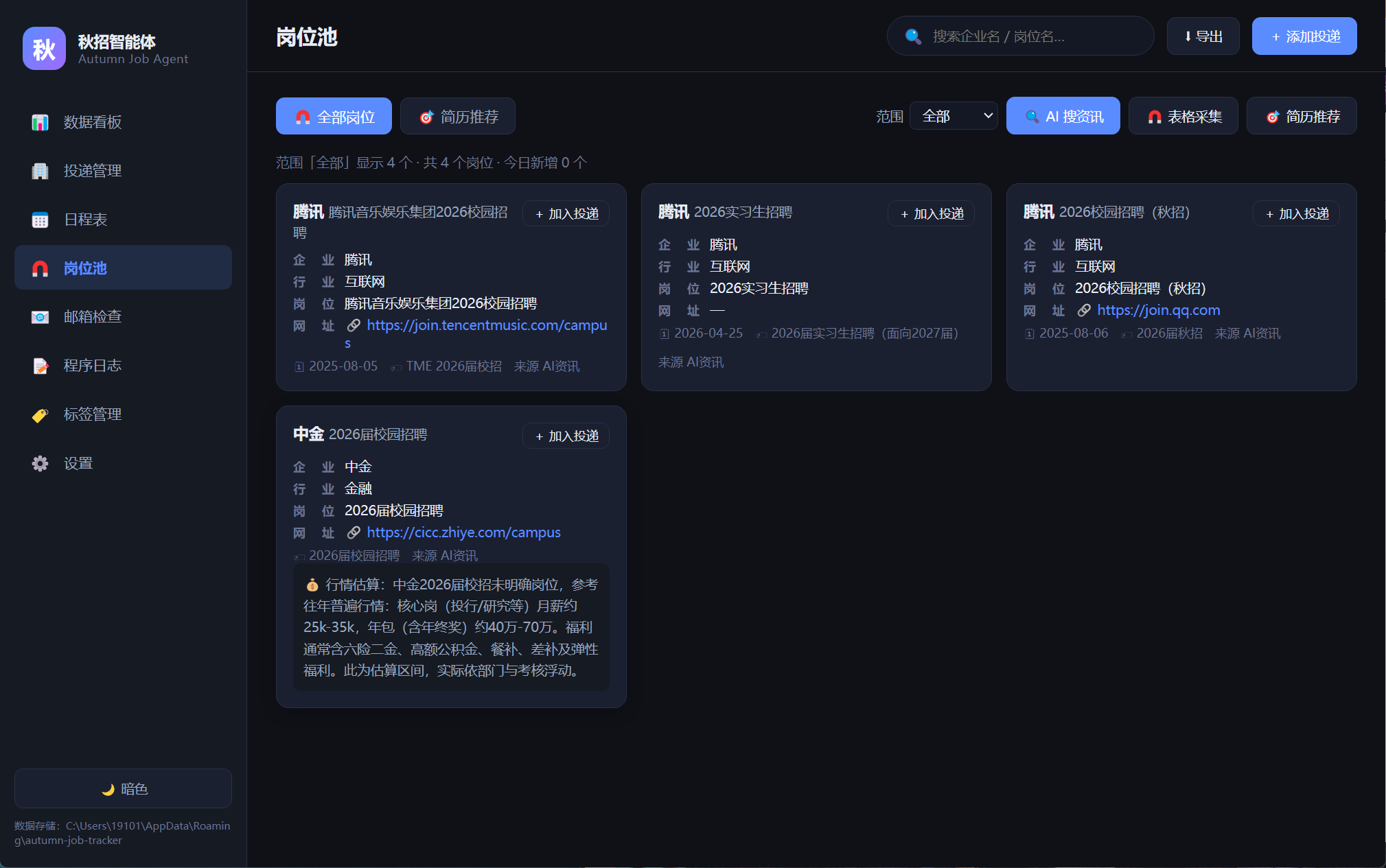Focus the 搜索企业名 / 岗位名 search field

click(x=1020, y=36)
